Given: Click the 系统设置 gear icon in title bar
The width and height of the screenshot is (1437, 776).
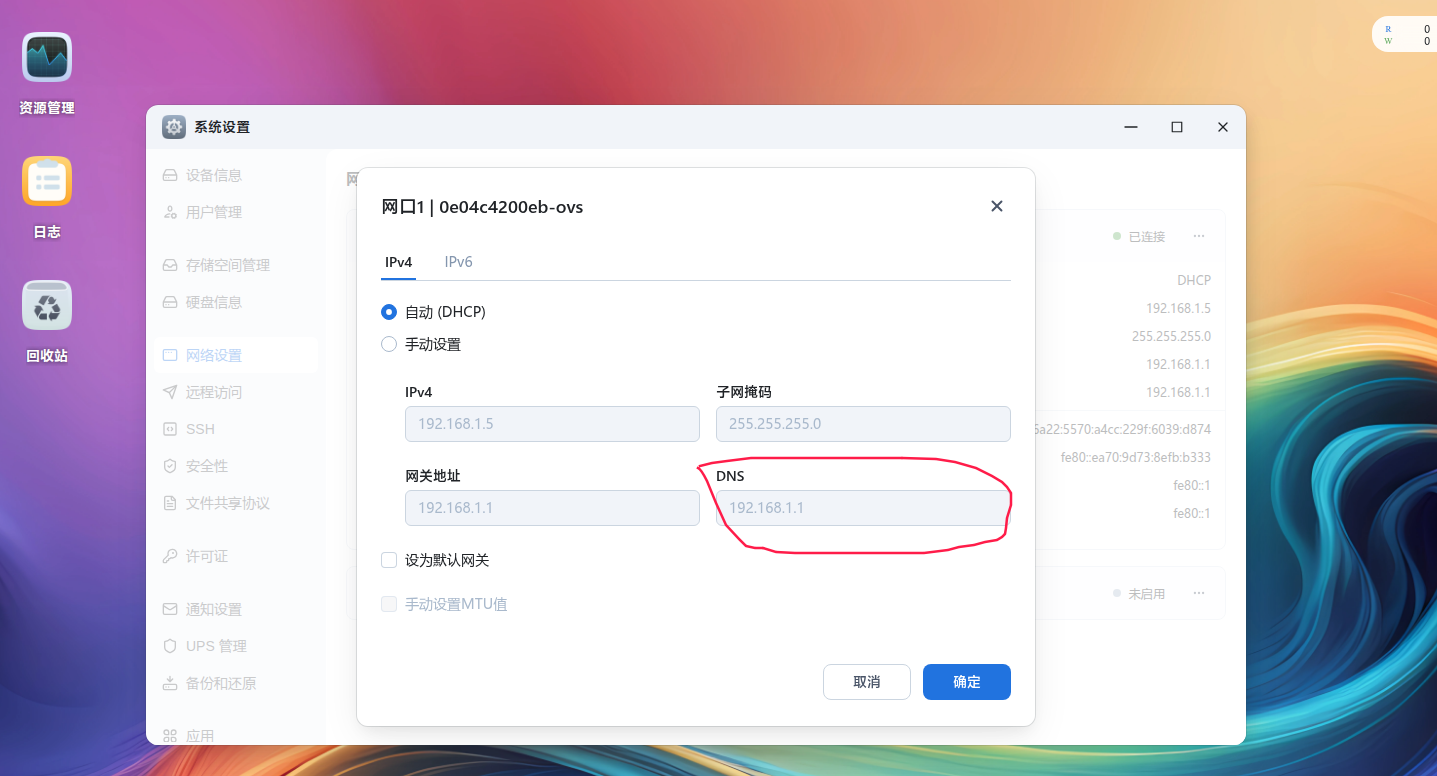Looking at the screenshot, I should 174,127.
